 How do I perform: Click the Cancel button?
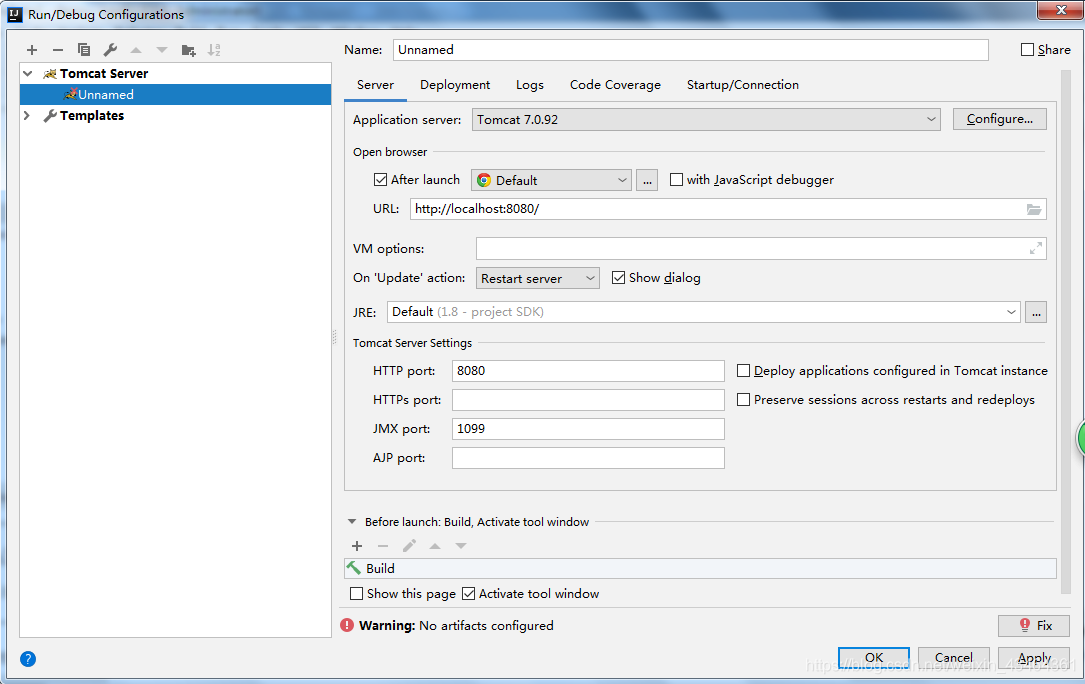point(954,658)
